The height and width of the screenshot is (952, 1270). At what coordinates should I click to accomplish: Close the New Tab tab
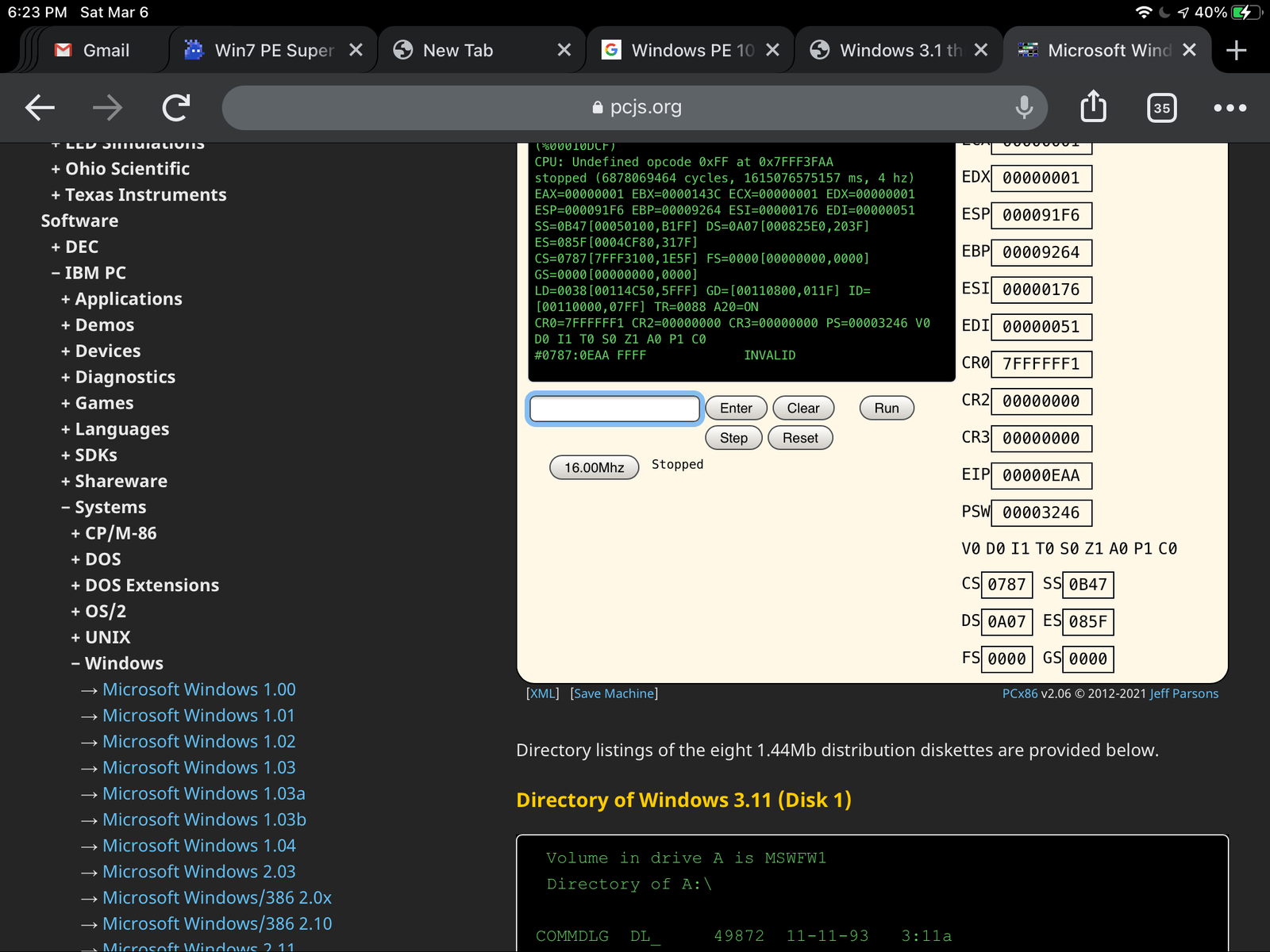coord(564,51)
